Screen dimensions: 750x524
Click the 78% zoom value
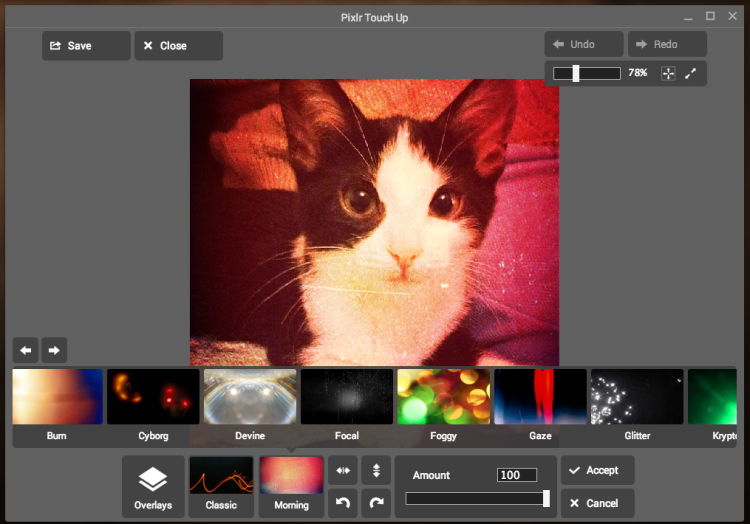click(x=638, y=73)
